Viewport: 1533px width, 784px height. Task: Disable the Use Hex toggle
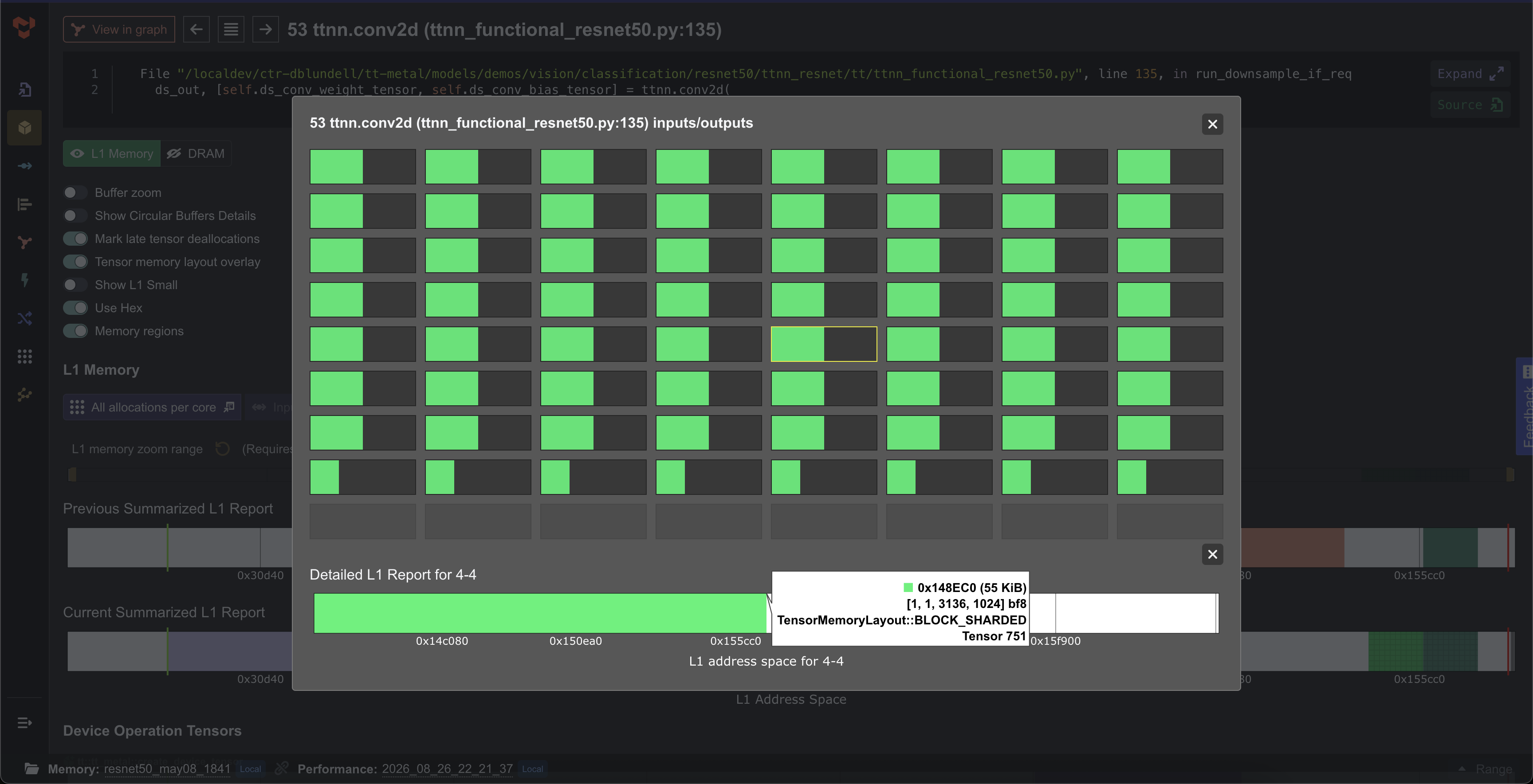tap(75, 308)
